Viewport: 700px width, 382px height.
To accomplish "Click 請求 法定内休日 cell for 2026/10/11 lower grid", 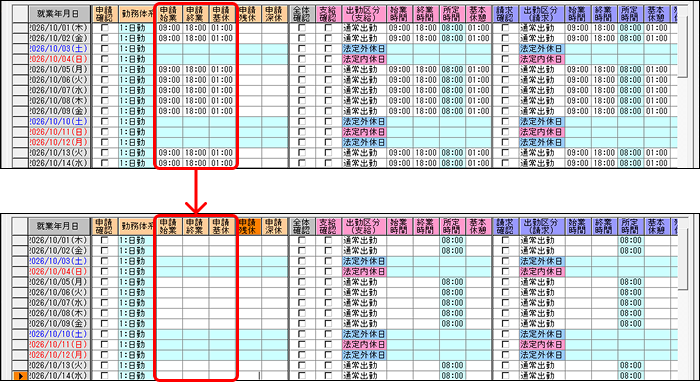I will (541, 345).
